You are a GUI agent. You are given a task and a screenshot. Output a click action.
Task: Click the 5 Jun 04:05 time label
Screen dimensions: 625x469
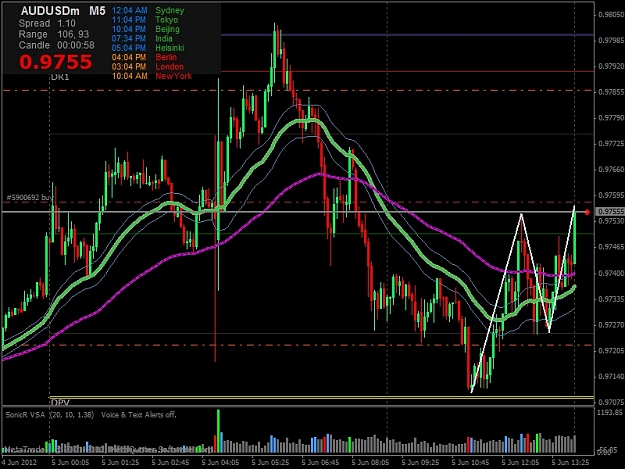coord(220,463)
